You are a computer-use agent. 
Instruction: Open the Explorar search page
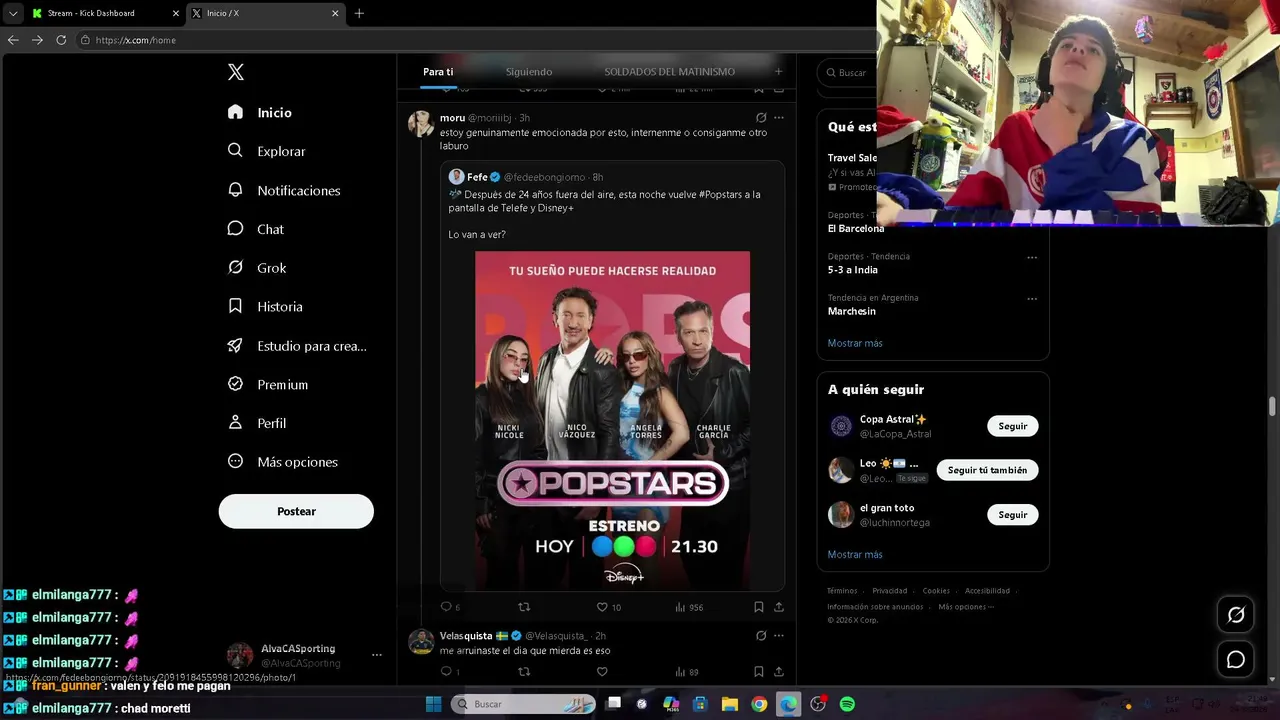click(267, 151)
